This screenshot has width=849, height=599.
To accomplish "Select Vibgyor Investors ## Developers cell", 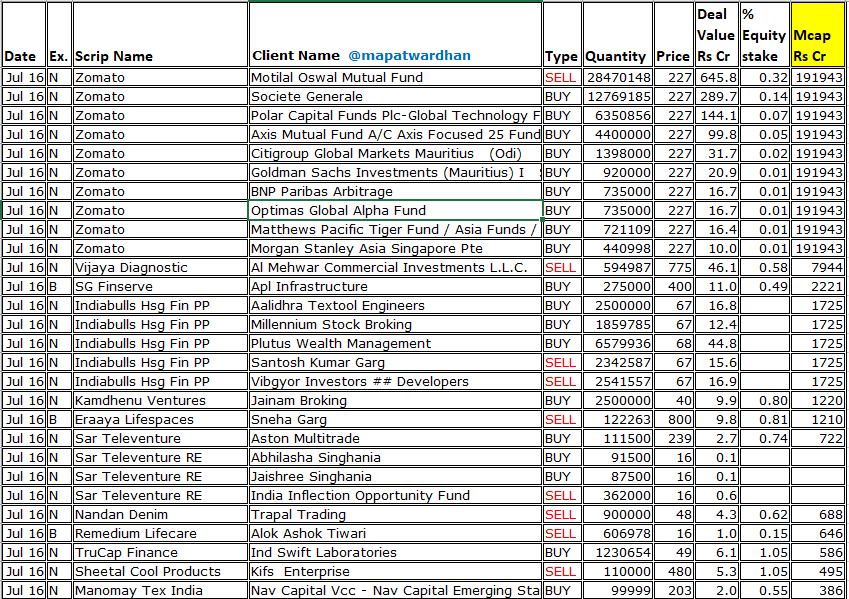I will click(395, 381).
